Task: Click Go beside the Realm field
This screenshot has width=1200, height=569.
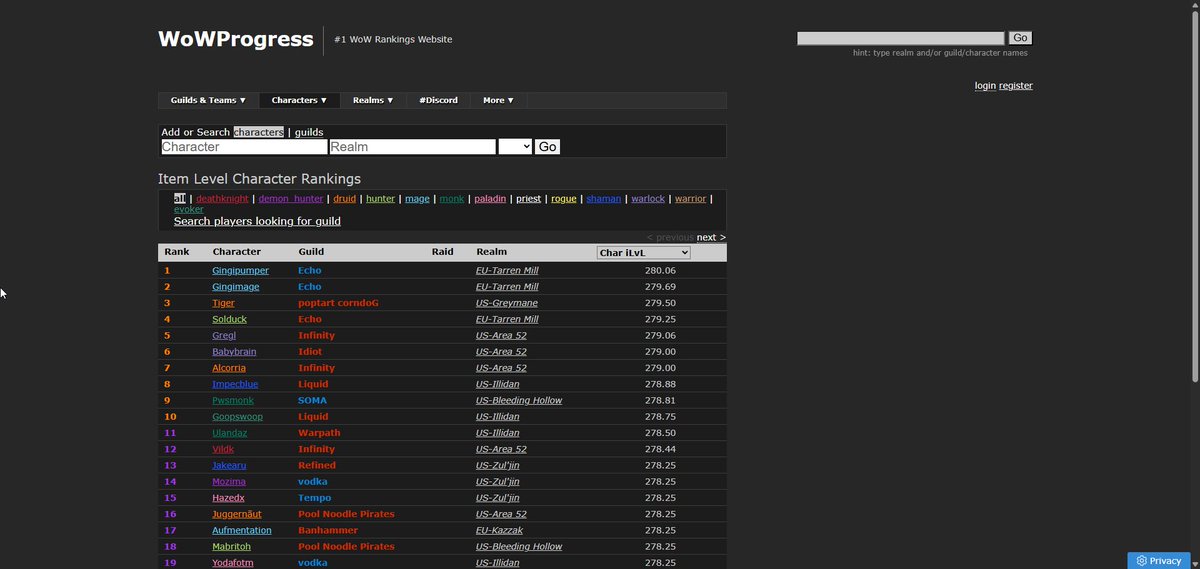Action: pyautogui.click(x=547, y=146)
